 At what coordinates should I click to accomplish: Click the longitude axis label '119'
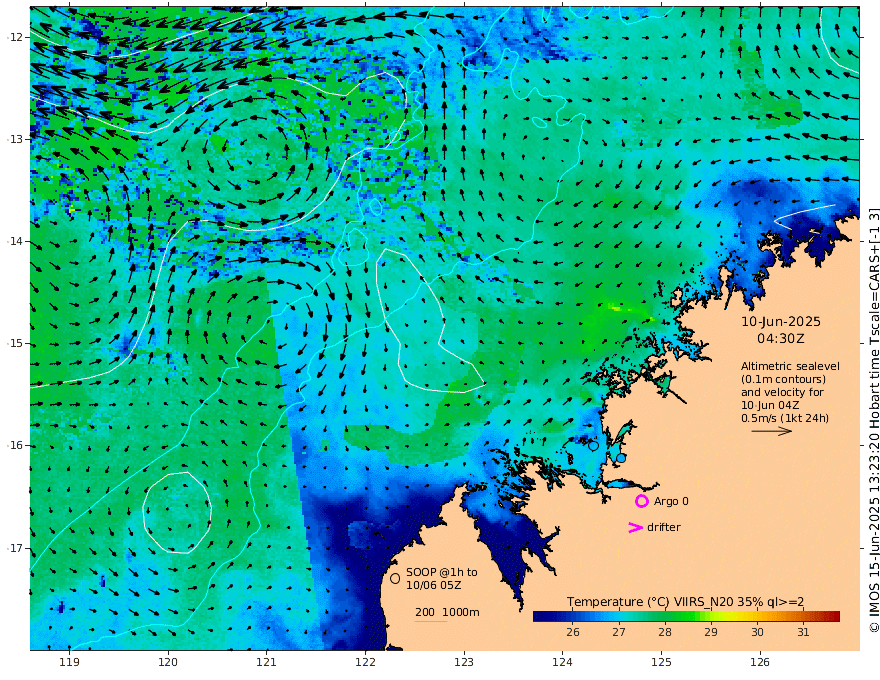[x=69, y=662]
